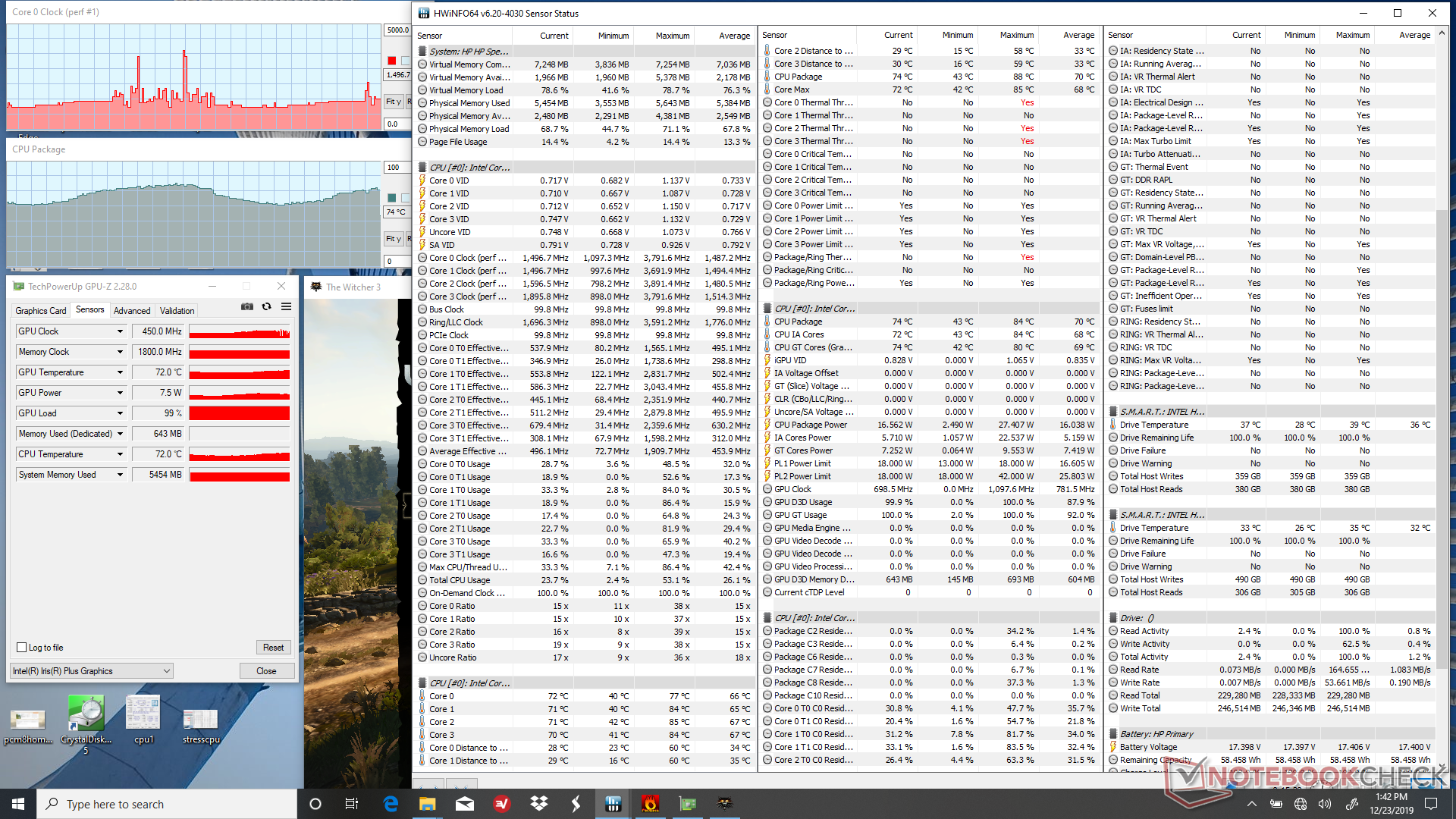The image size is (1456, 819).
Task: Click The Witcher 3 taskbar icon
Action: (x=724, y=804)
